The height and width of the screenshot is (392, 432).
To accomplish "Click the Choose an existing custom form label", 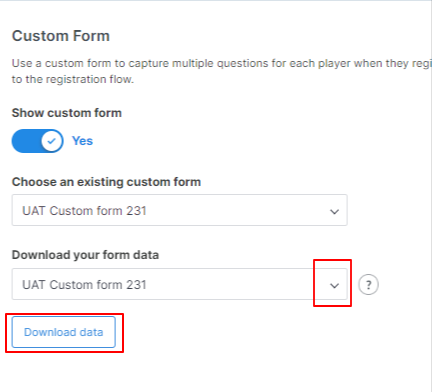I will coord(106,182).
